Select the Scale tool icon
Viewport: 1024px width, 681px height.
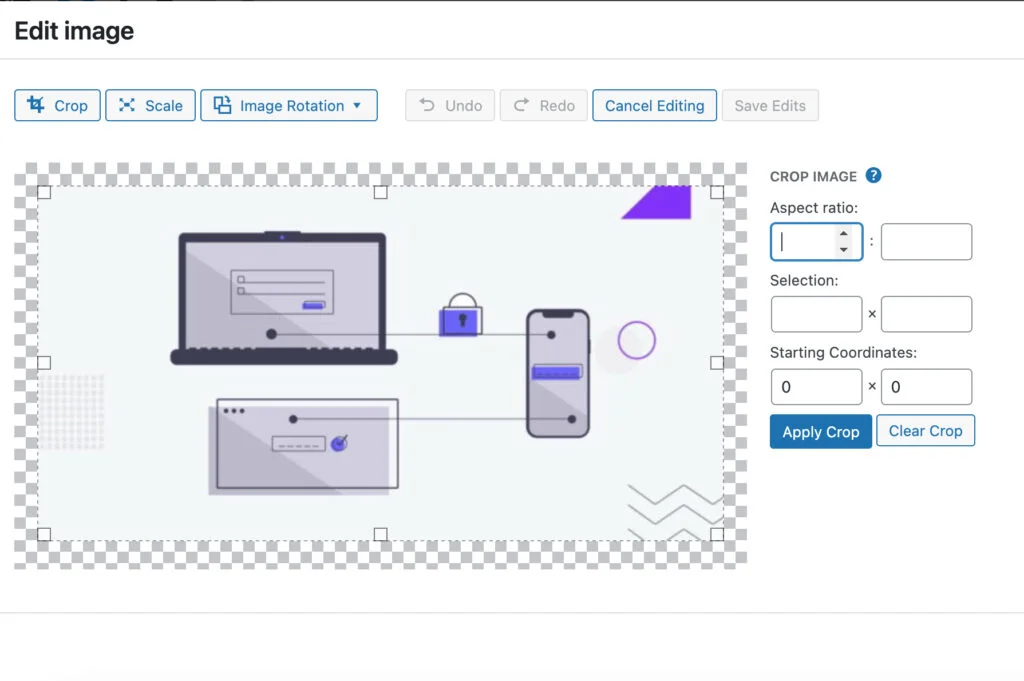(128, 105)
